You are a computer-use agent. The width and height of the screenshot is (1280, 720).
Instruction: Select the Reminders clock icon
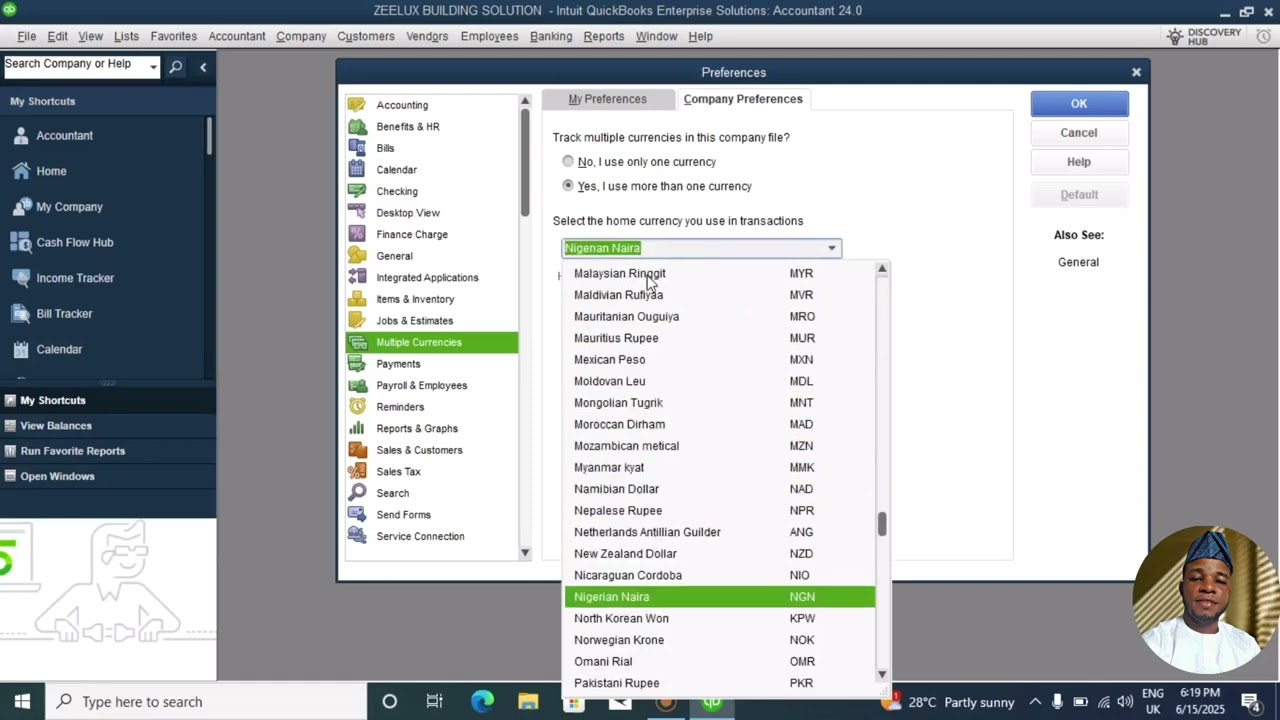(x=357, y=407)
